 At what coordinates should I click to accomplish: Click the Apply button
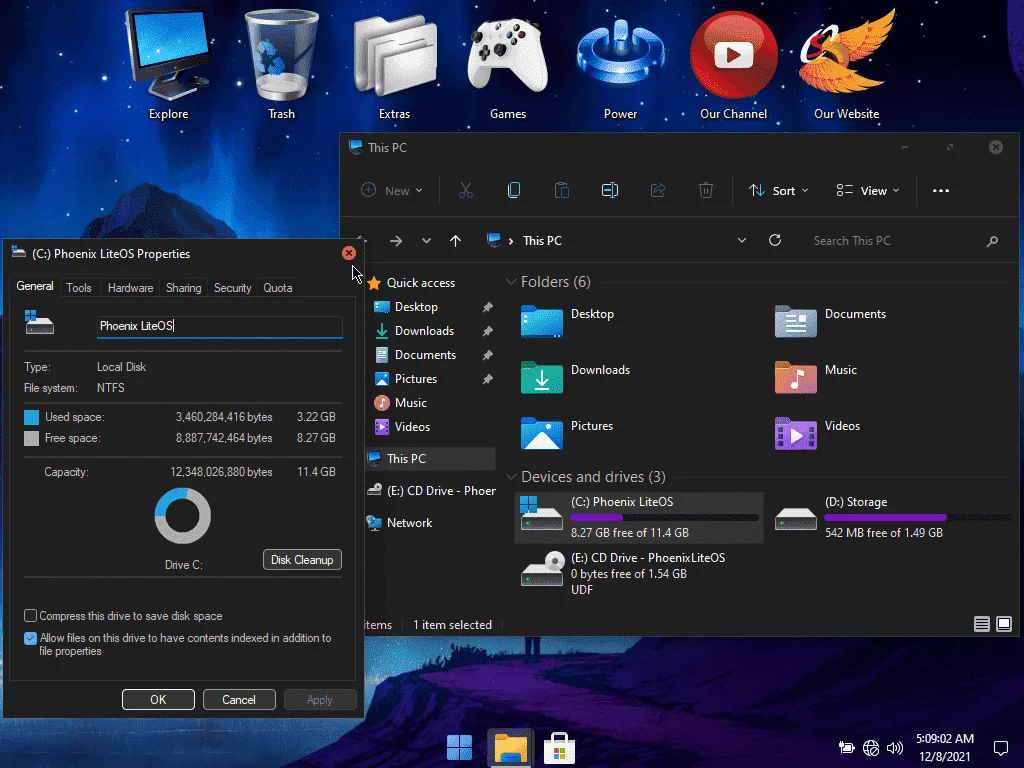pos(320,699)
